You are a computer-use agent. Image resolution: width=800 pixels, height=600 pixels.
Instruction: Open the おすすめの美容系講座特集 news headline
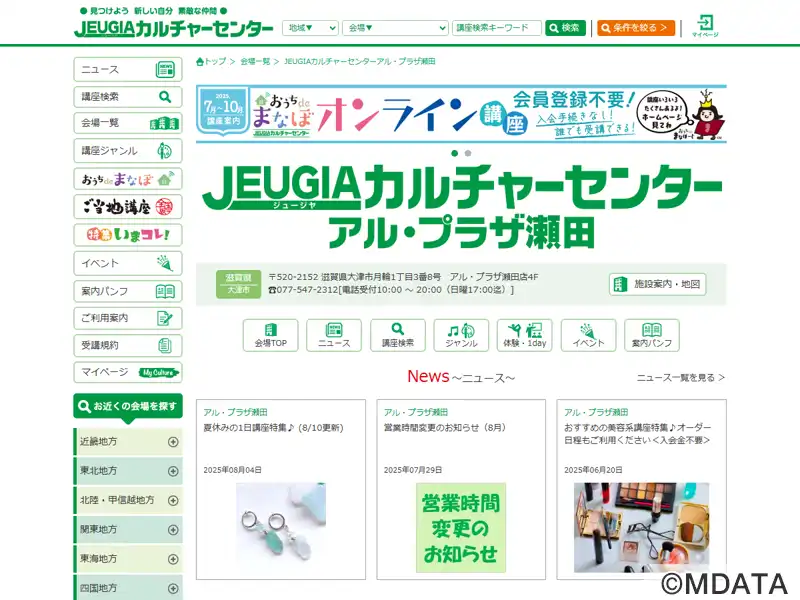pos(637,434)
